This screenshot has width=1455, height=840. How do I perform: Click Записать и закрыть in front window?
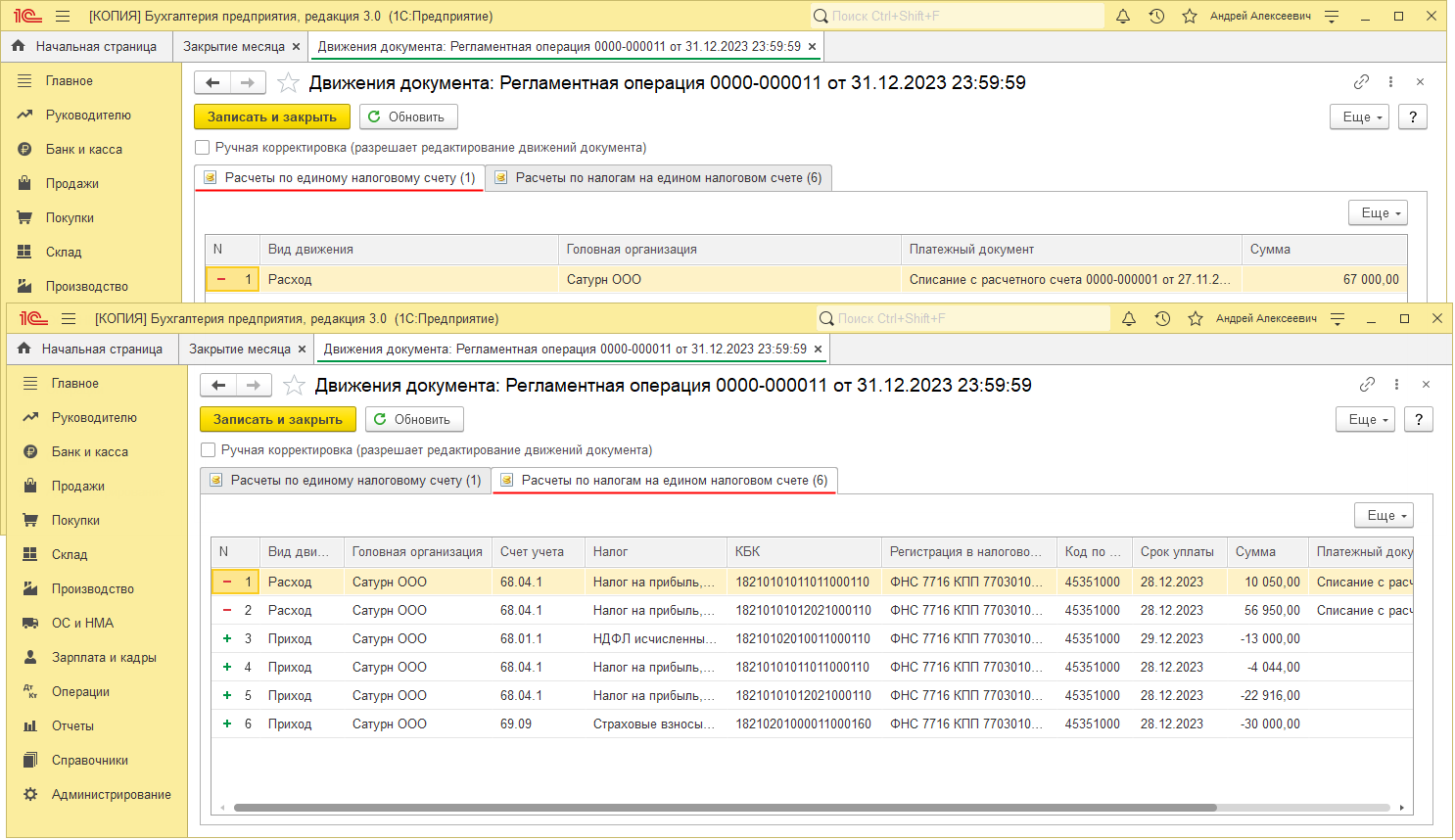point(278,420)
